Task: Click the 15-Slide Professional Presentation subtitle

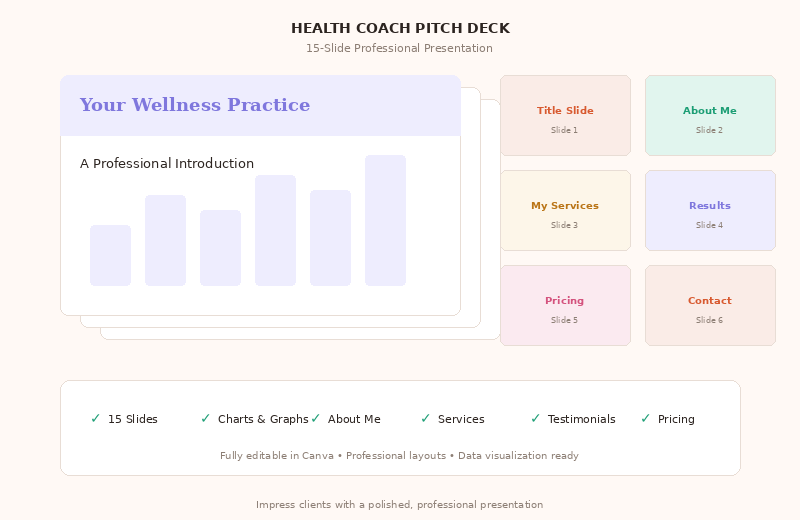Action: (x=400, y=48)
